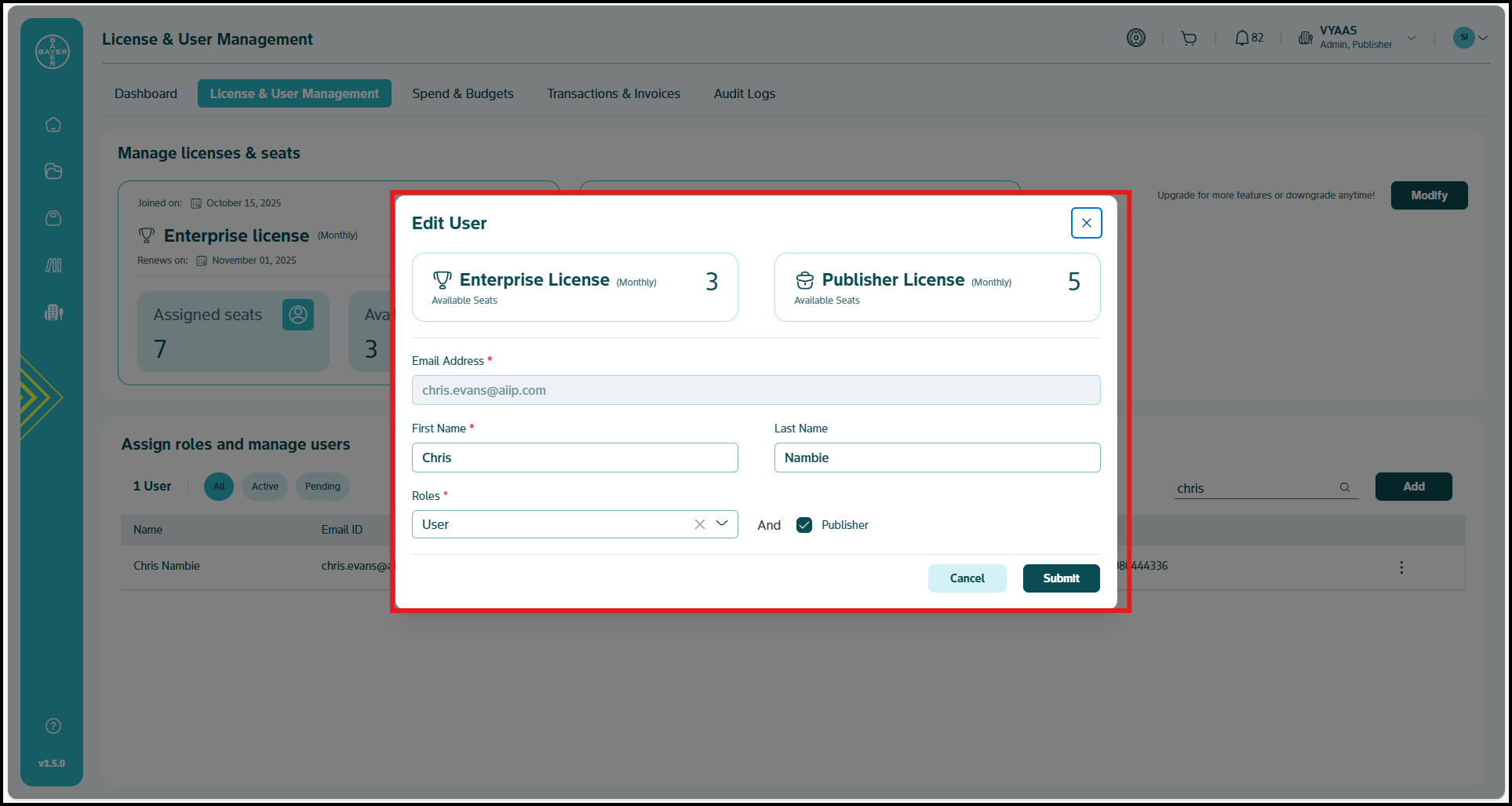Viewport: 1512px width, 806px height.
Task: Click the home icon in sidebar
Action: click(x=53, y=125)
